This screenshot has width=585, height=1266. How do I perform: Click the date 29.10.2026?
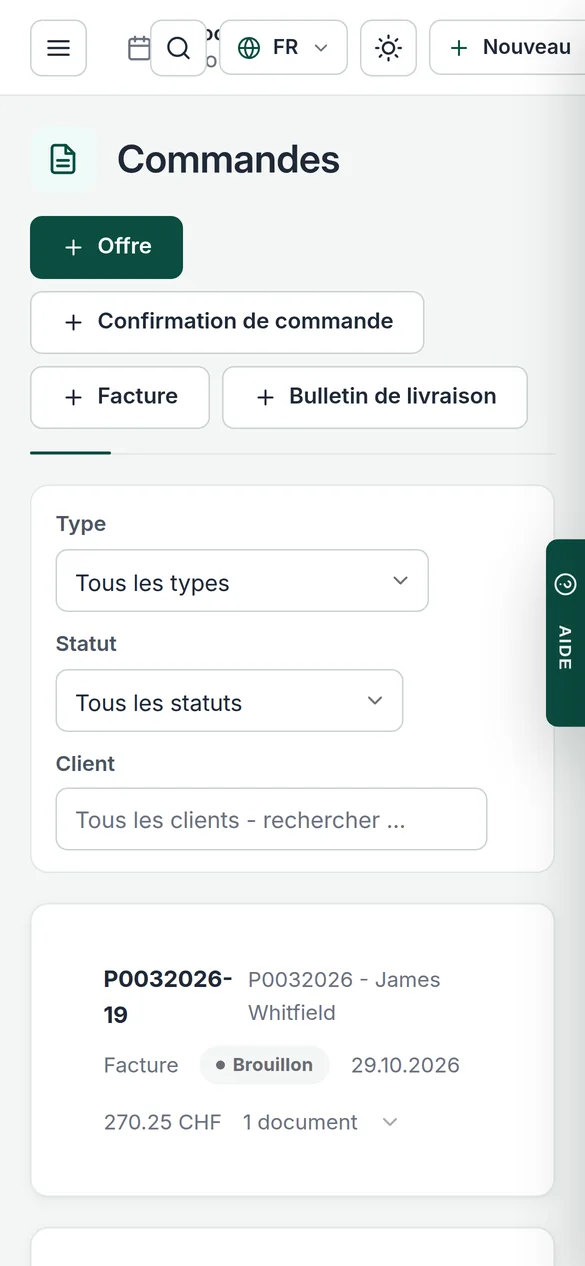(405, 1065)
